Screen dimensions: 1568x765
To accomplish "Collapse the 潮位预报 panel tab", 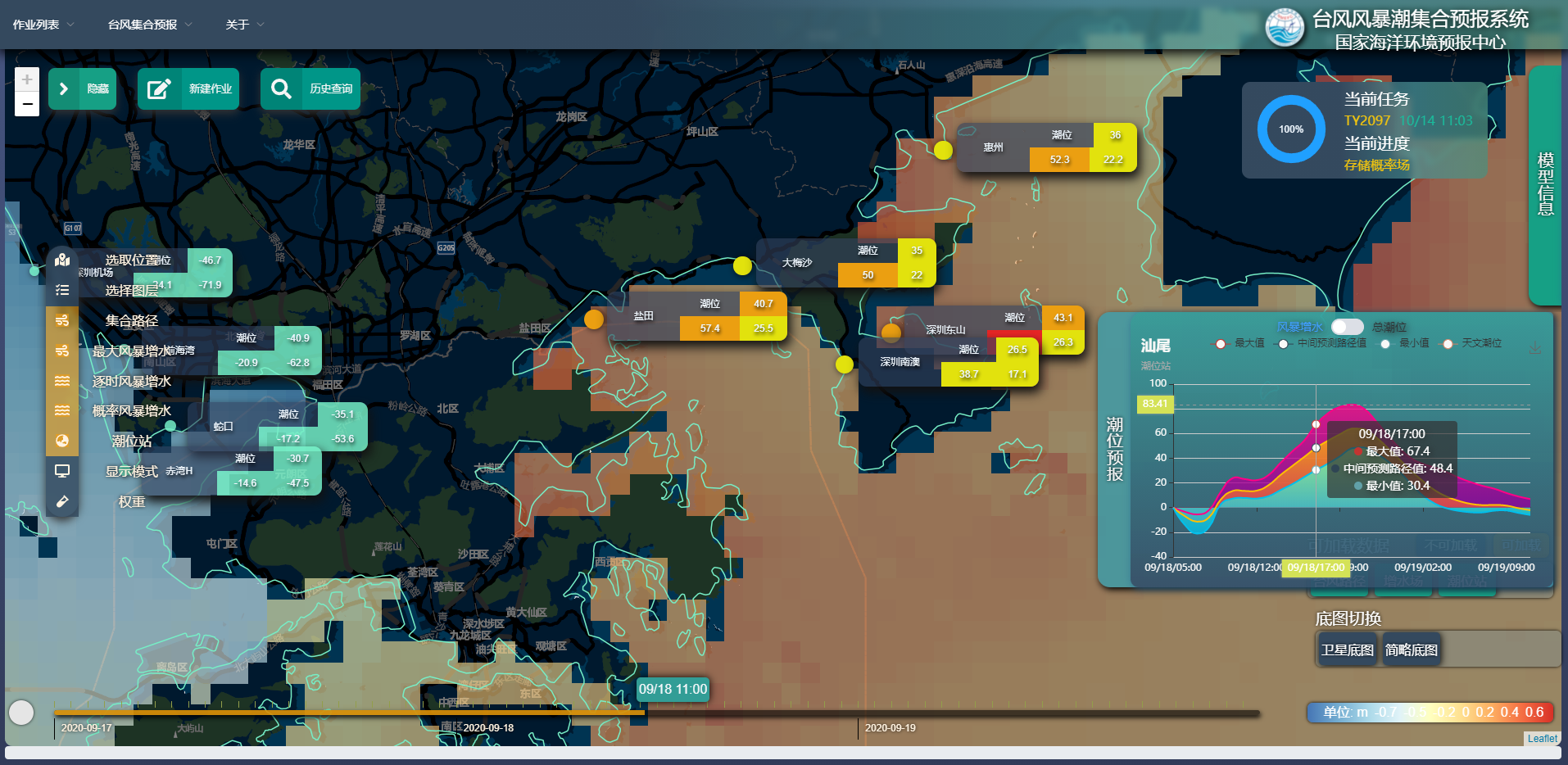I will (x=1114, y=449).
